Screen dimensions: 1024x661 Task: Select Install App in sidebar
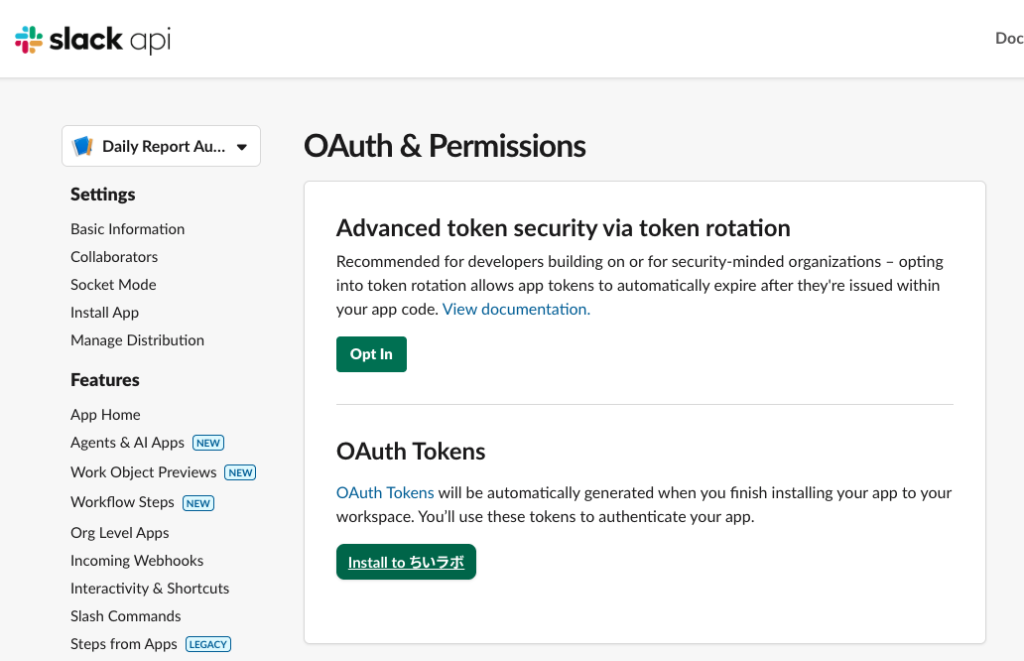pyautogui.click(x=104, y=312)
